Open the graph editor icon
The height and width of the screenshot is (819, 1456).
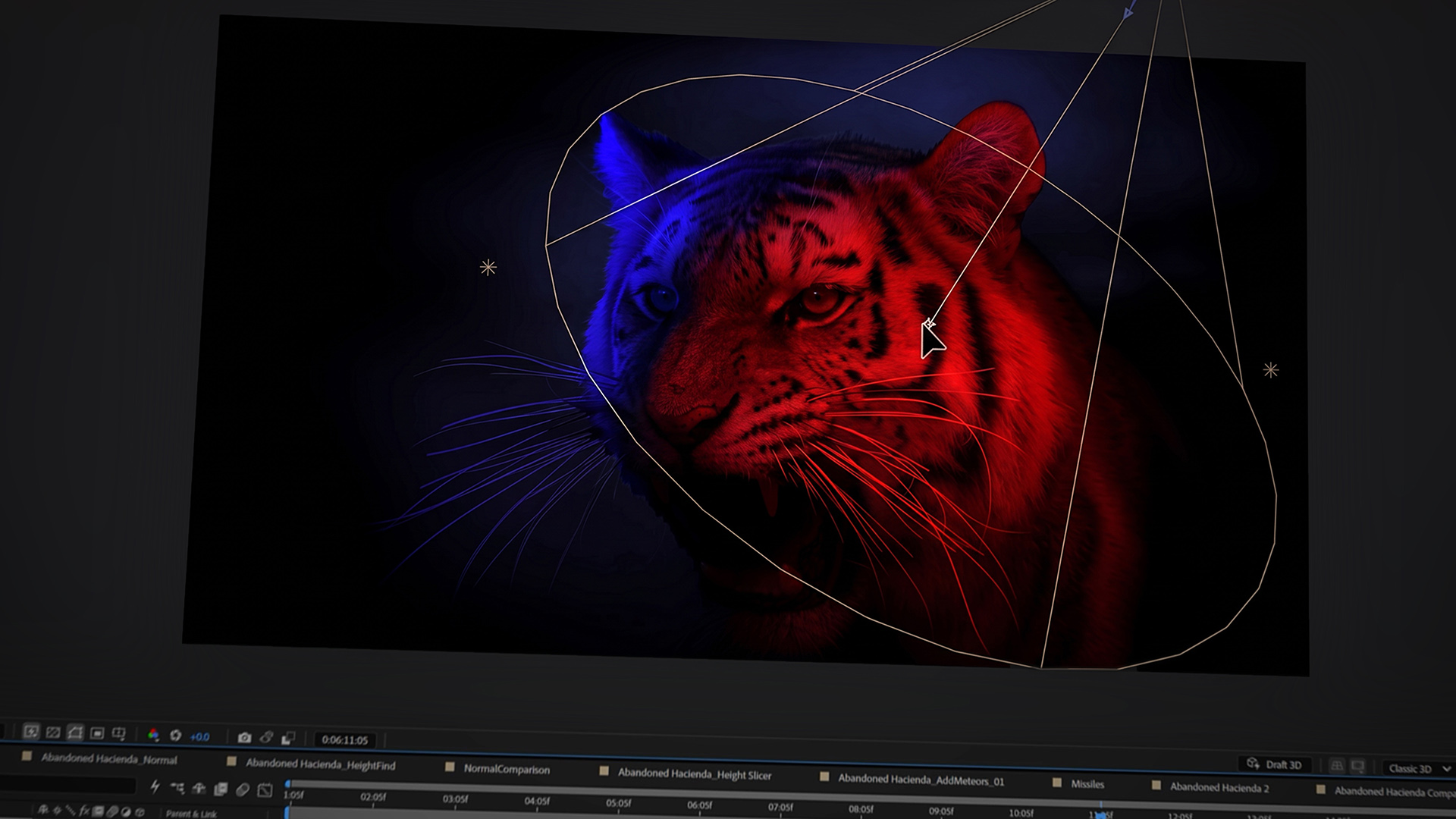coord(265,790)
